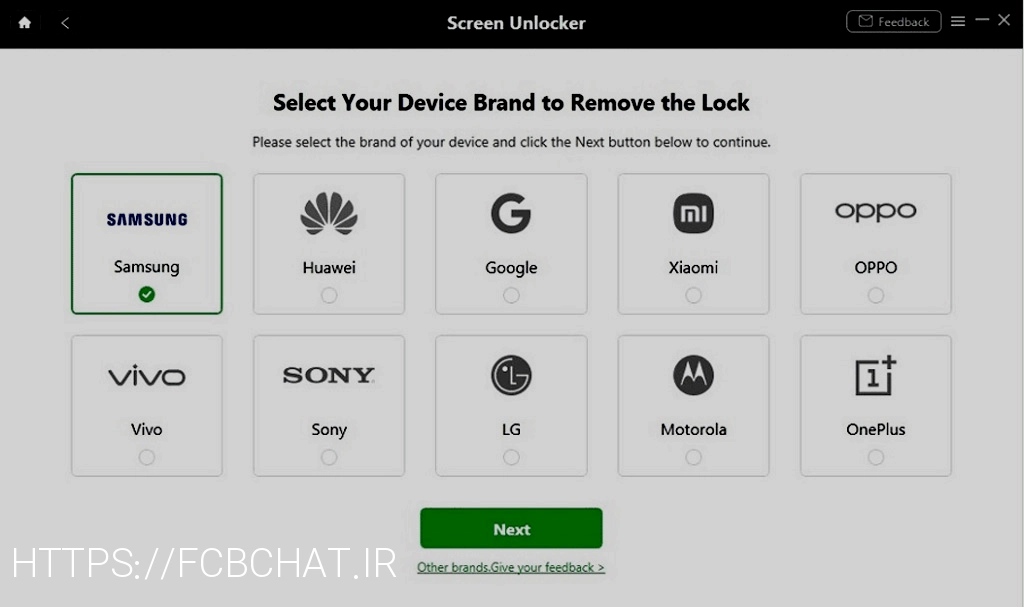Viewport: 1024px width, 607px height.
Task: Open Other brands feedback link
Action: coord(511,567)
